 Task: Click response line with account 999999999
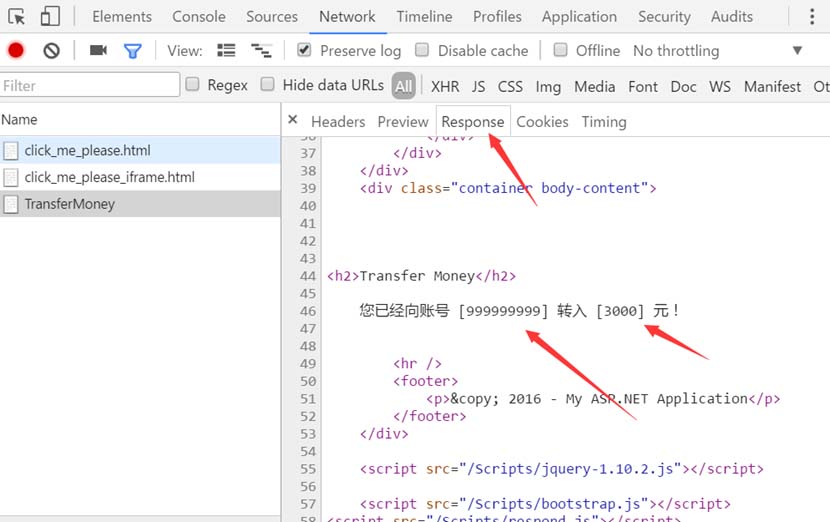click(519, 310)
